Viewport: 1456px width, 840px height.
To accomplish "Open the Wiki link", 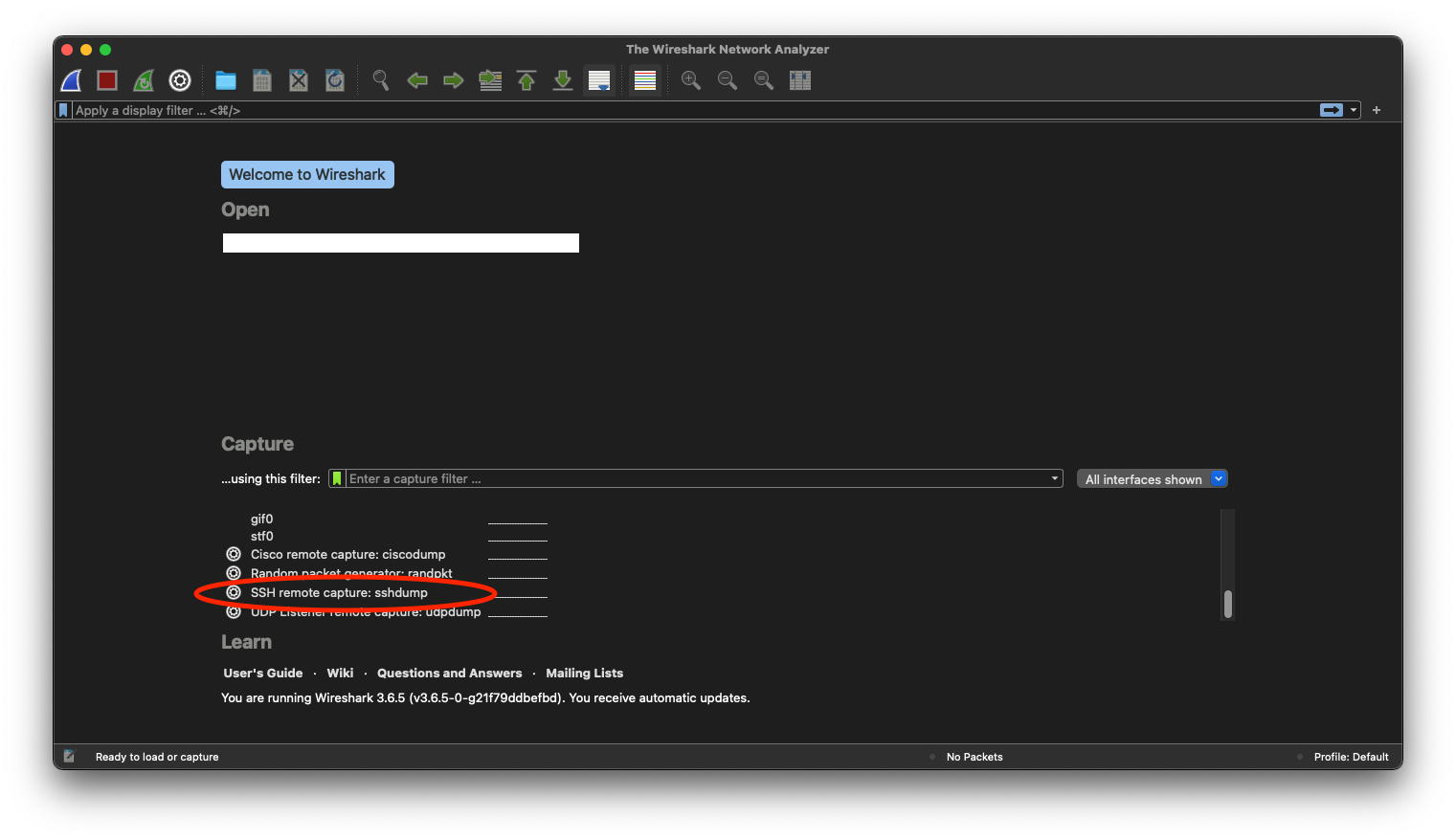I will point(340,673).
